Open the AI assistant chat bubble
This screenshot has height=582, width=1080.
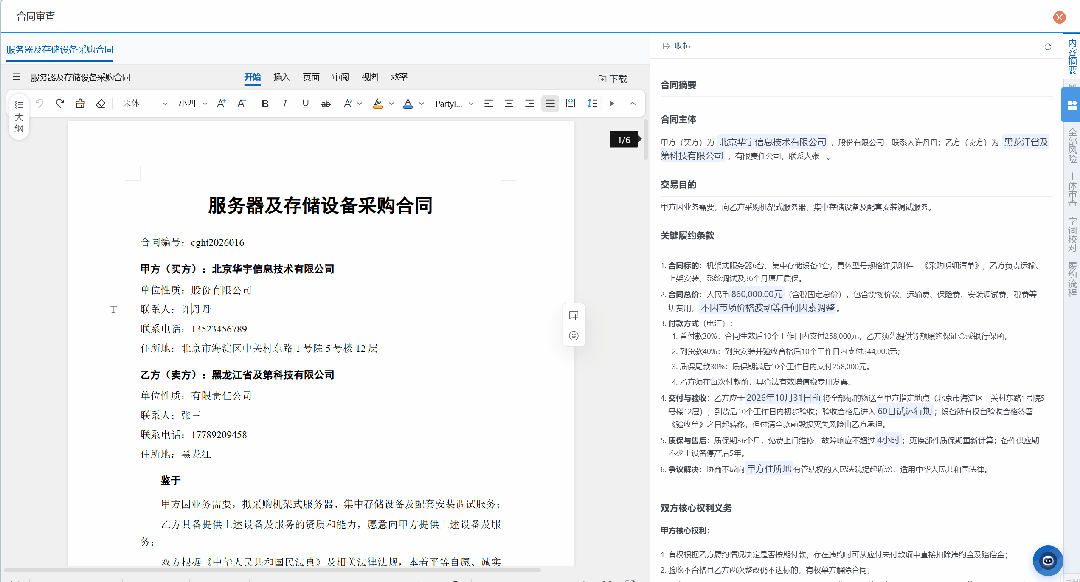pos(1048,561)
